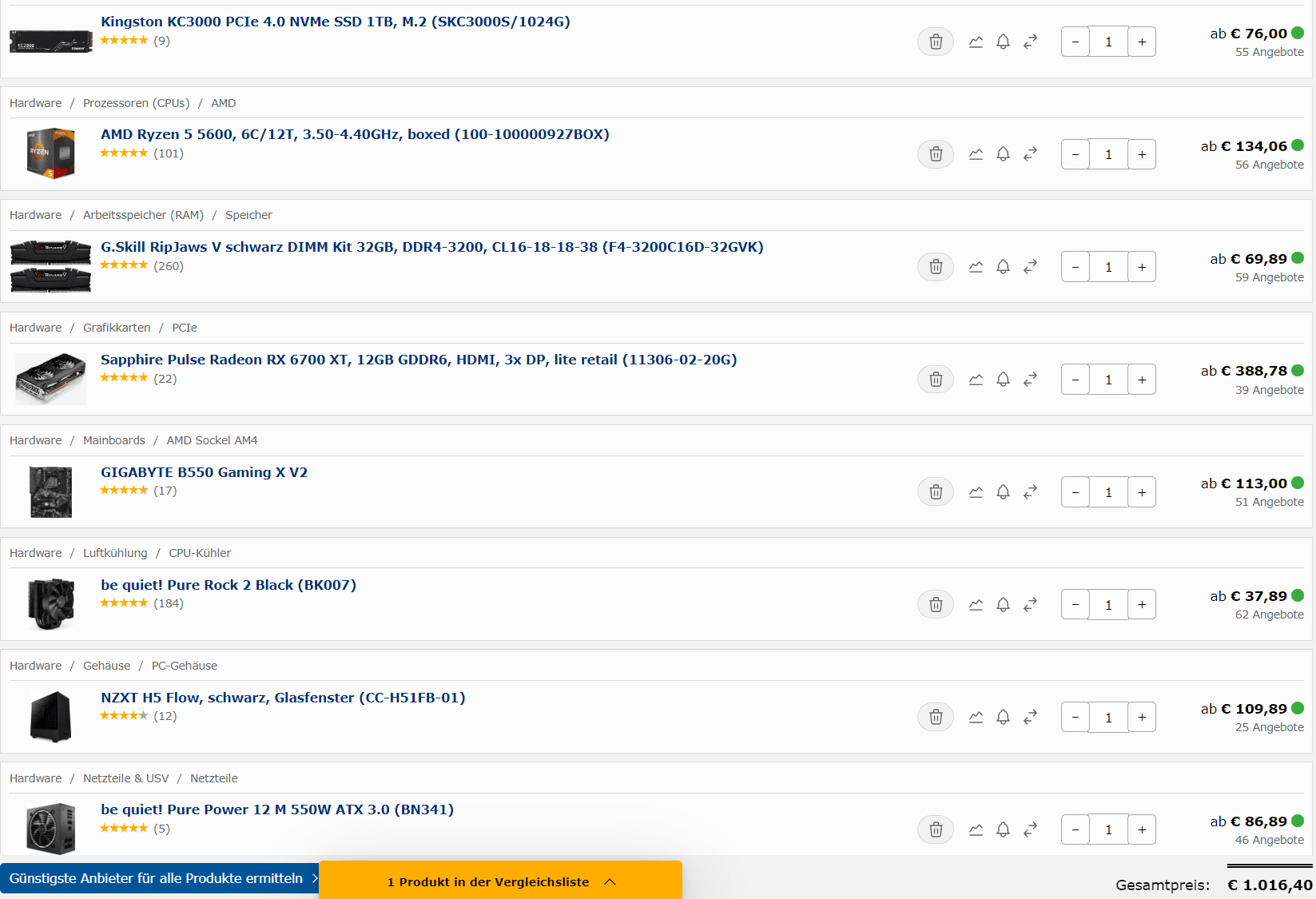Open AMD Ryzen 5 5600 product page

[x=355, y=134]
